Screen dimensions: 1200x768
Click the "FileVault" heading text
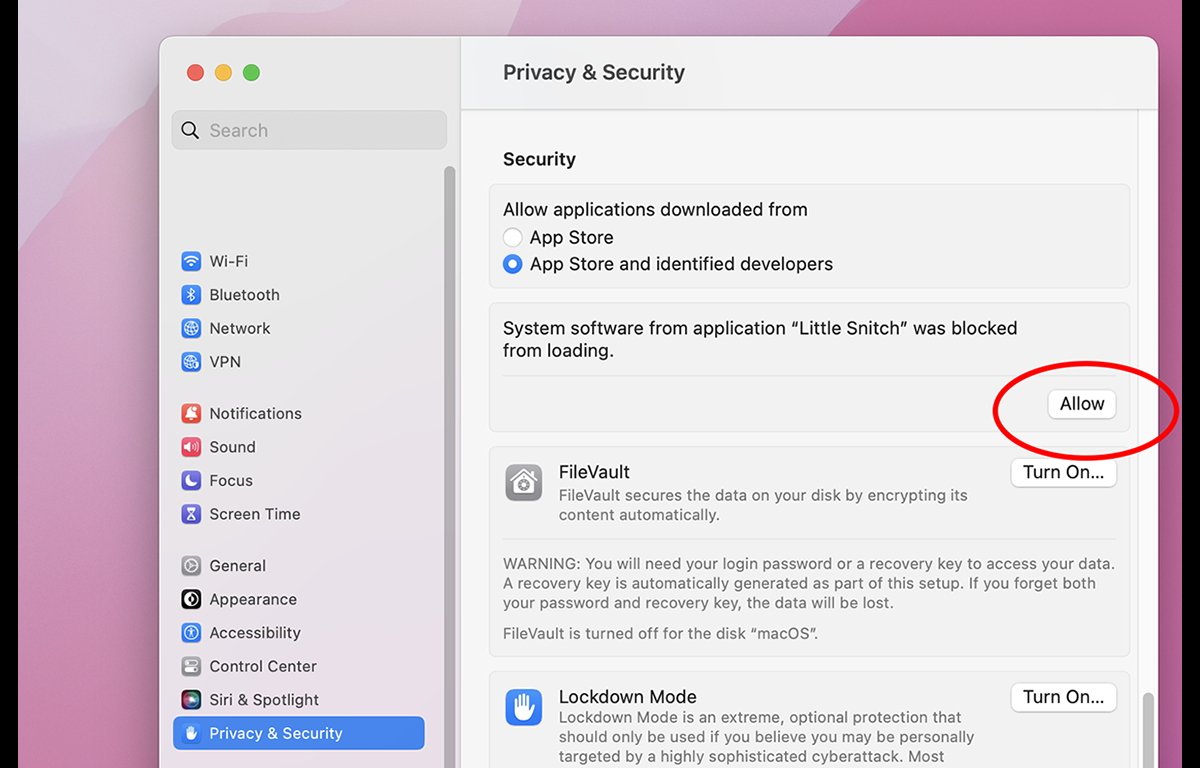594,472
